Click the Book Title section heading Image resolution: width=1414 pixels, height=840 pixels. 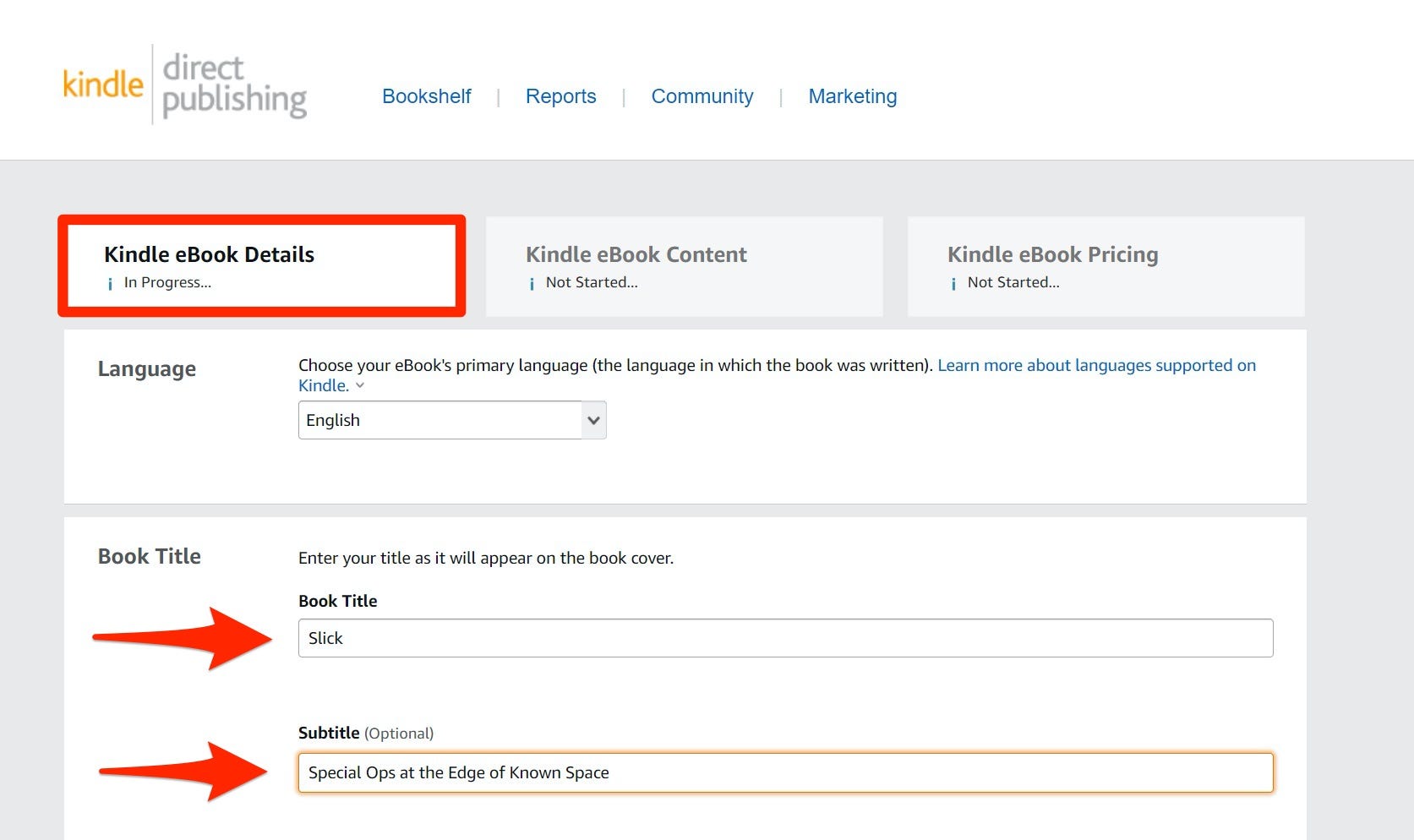[x=150, y=556]
